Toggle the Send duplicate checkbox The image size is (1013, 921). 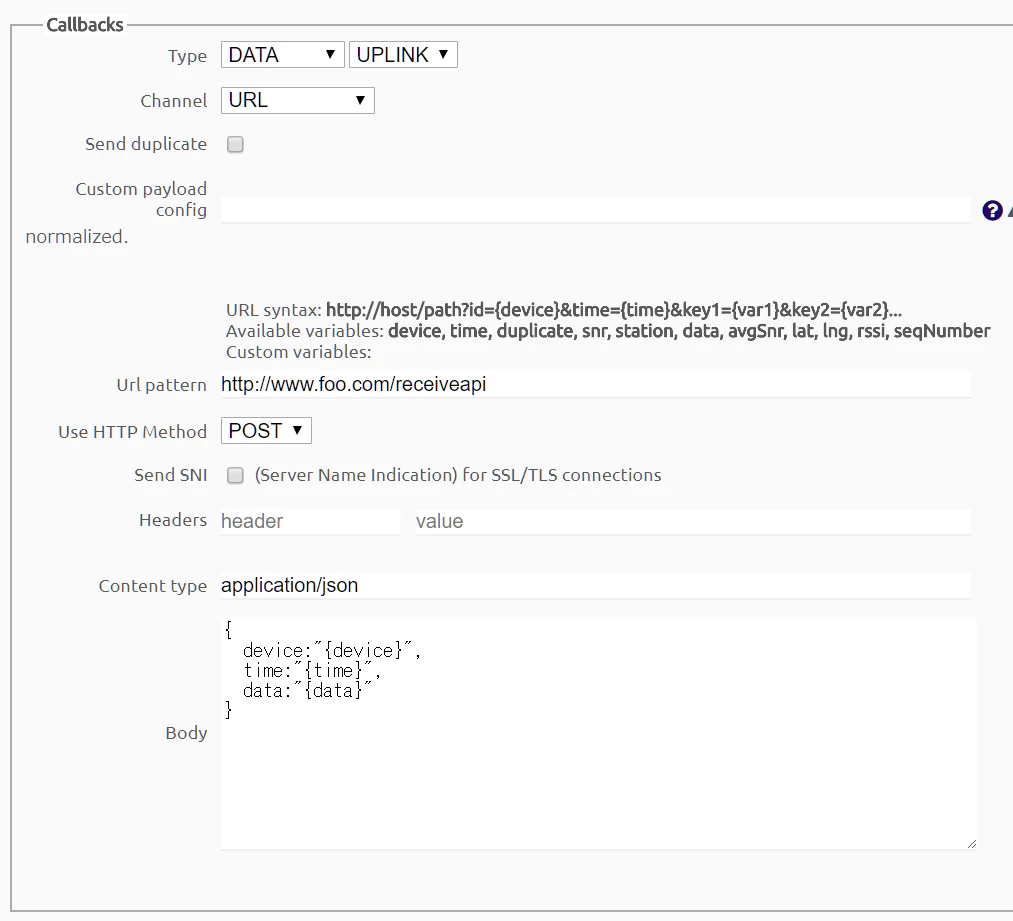[x=235, y=144]
